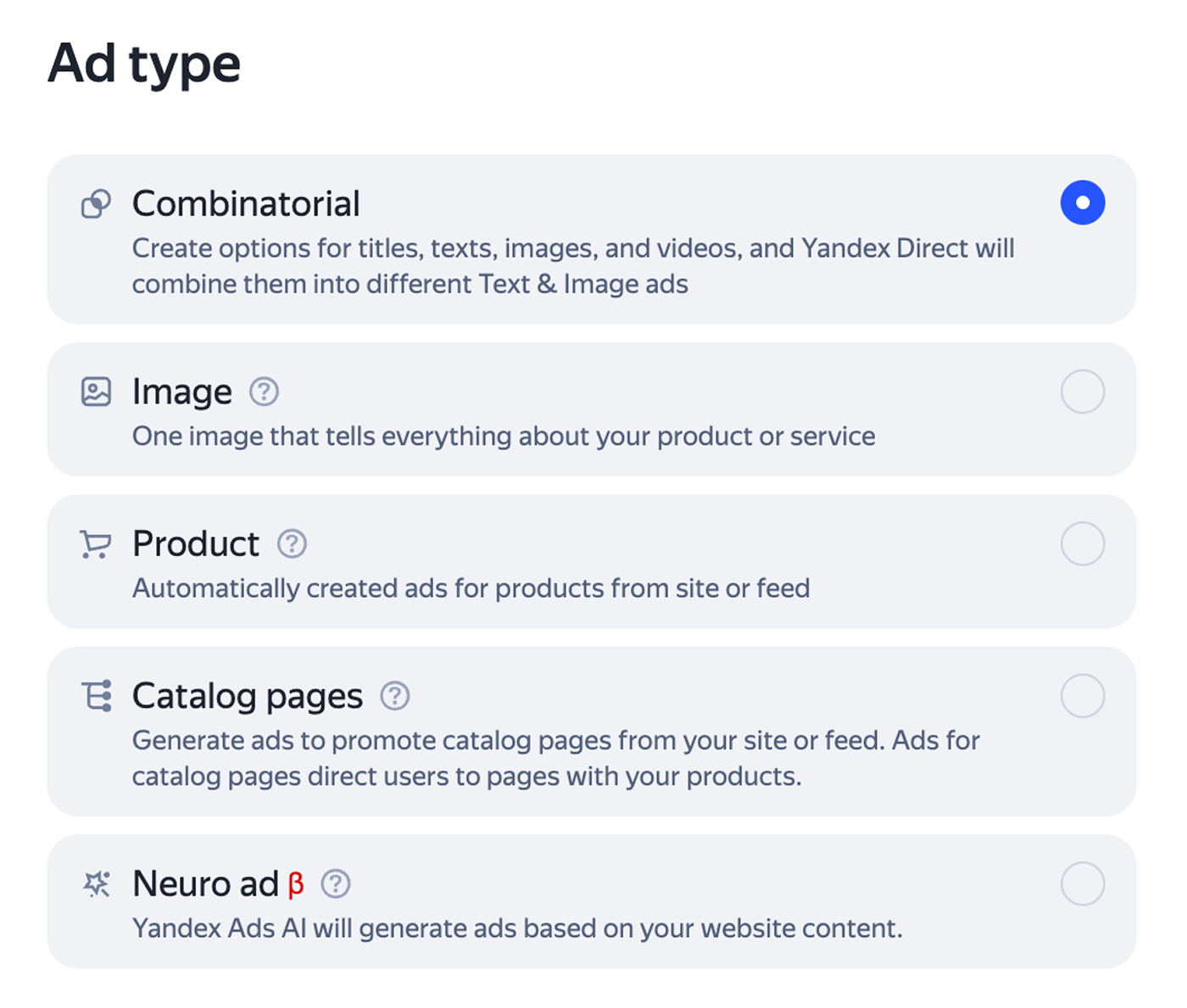Click the Neuro ad sparkle icon
The height and width of the screenshot is (1008, 1187).
pos(96,884)
